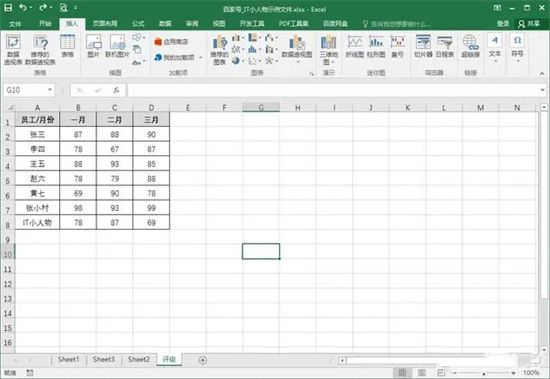Switch to the Page Layout (页面布局) tab
The height and width of the screenshot is (379, 550).
click(105, 24)
